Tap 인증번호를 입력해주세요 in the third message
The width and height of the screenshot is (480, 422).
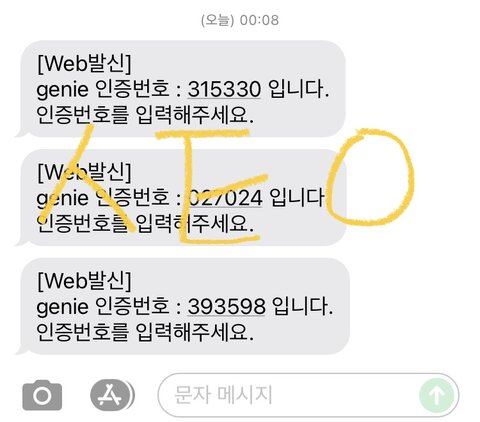[x=145, y=332]
